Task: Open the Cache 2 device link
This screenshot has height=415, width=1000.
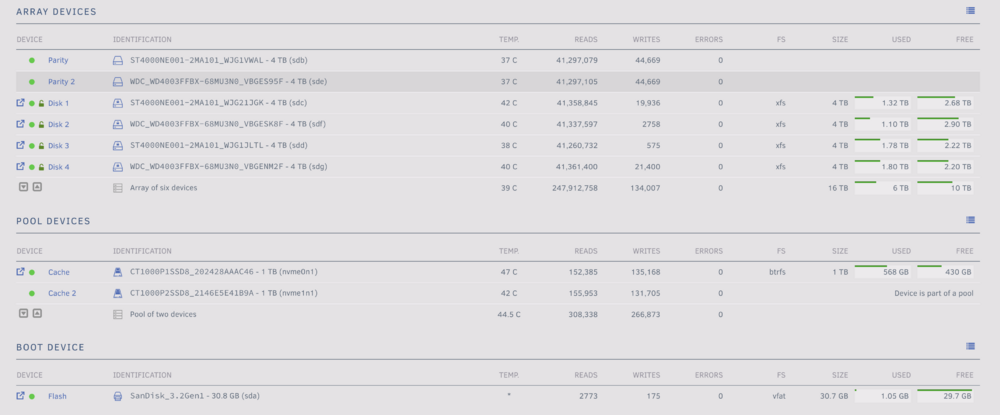Action: (62, 294)
